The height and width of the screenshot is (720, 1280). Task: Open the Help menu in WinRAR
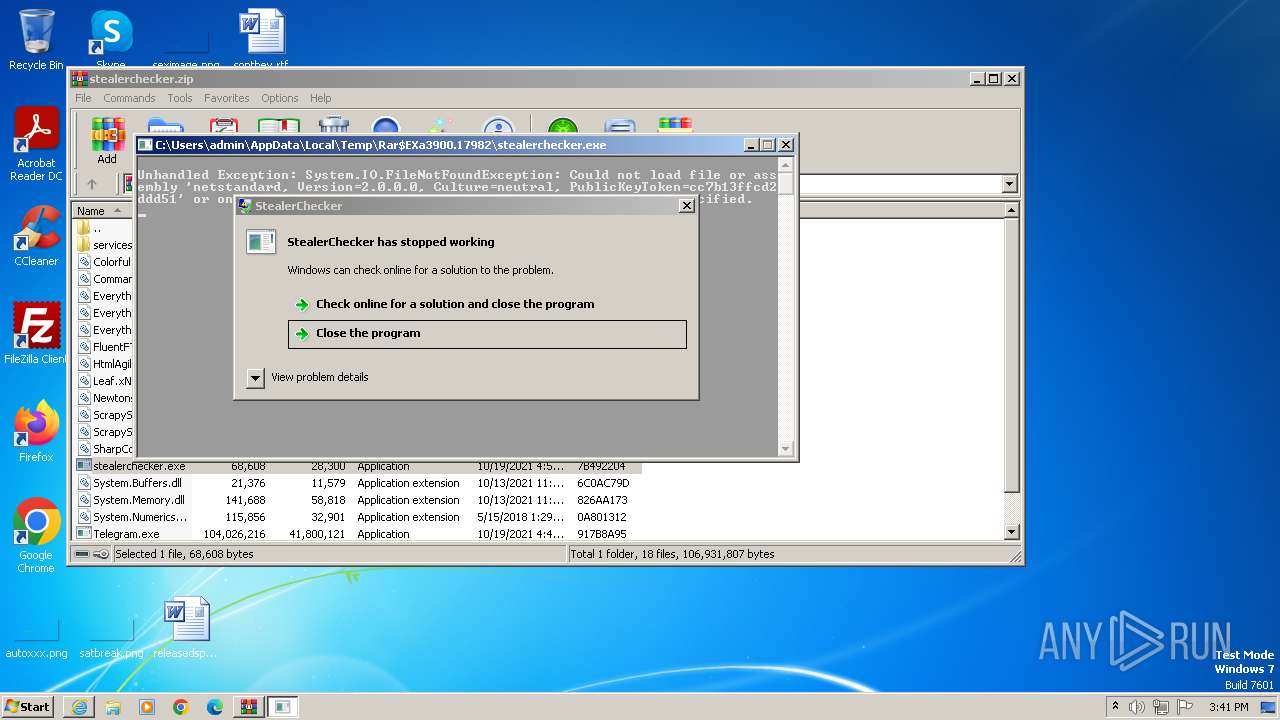pos(320,98)
